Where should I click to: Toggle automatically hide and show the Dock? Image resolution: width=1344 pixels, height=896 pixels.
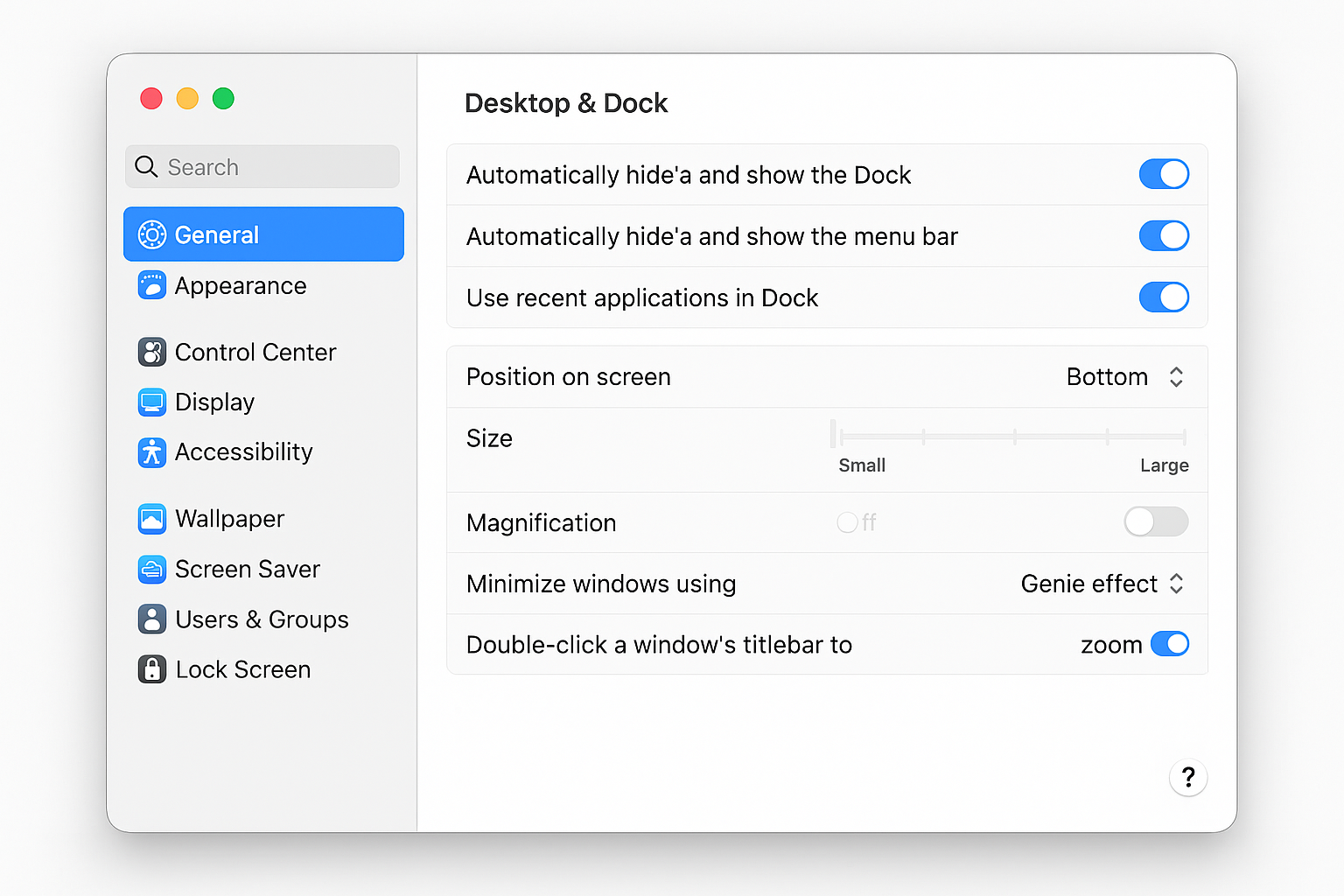coord(1164,174)
